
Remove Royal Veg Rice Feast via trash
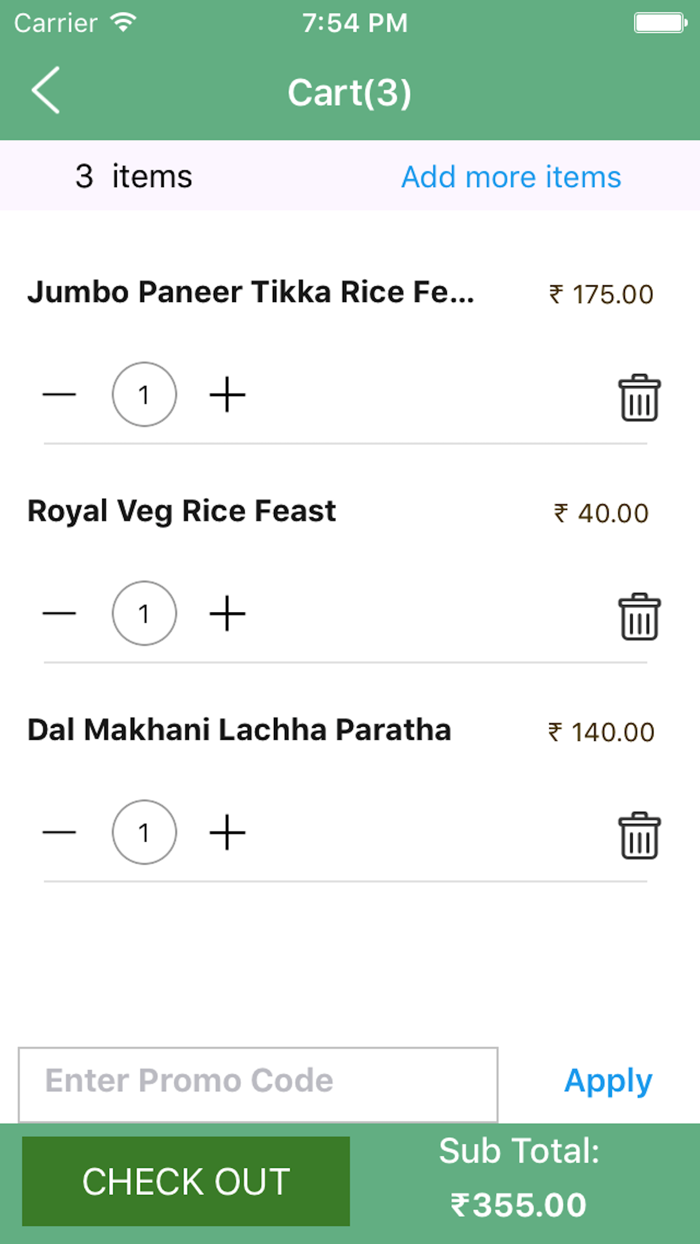[x=639, y=615]
